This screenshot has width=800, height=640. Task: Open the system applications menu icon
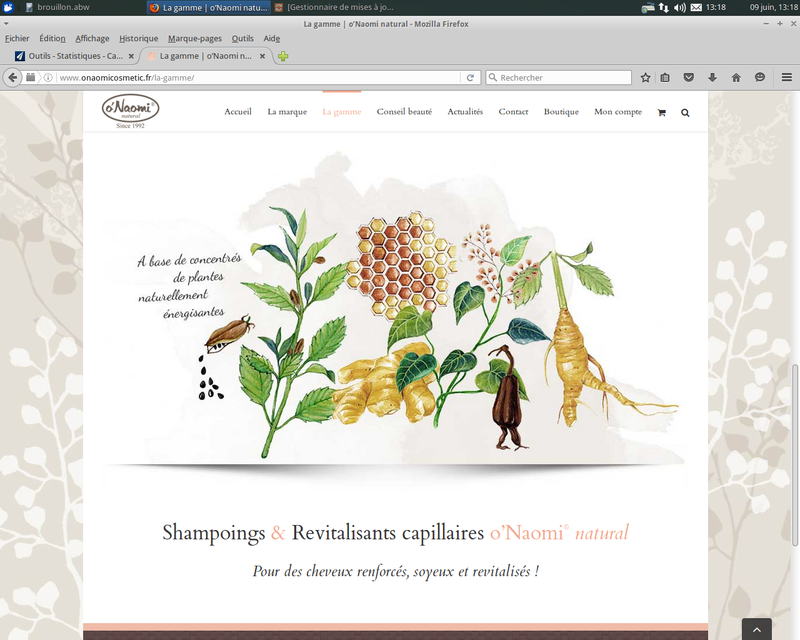coord(8,7)
